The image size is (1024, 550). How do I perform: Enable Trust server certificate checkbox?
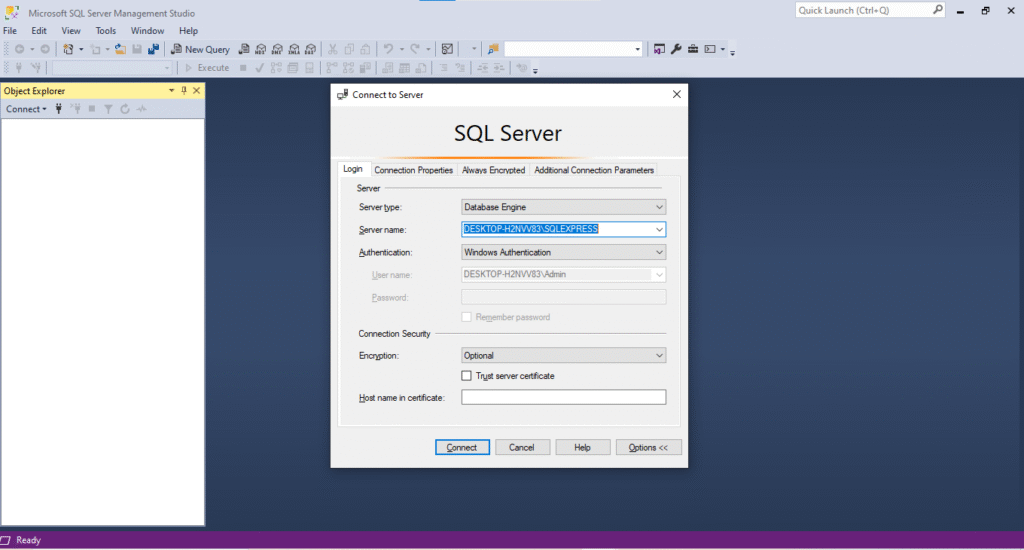pos(466,376)
